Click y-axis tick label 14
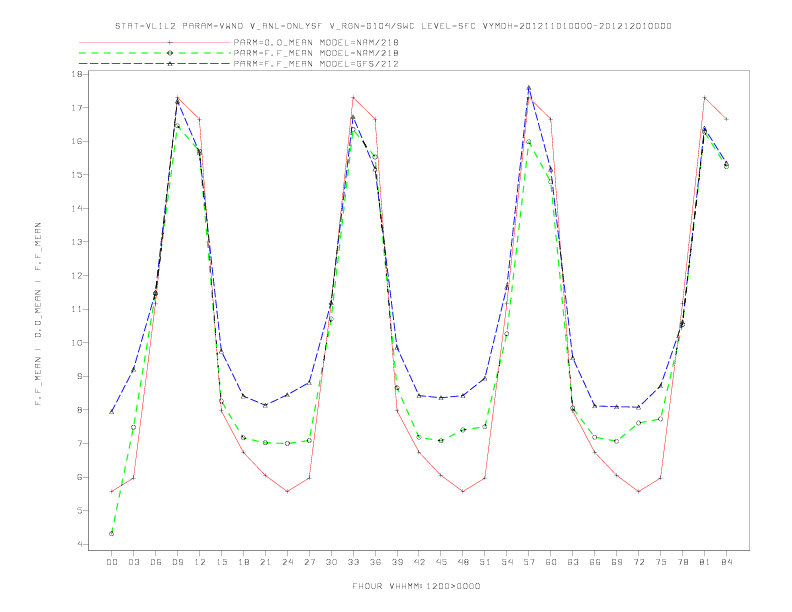Viewport: 792px width, 612px height. tap(77, 209)
